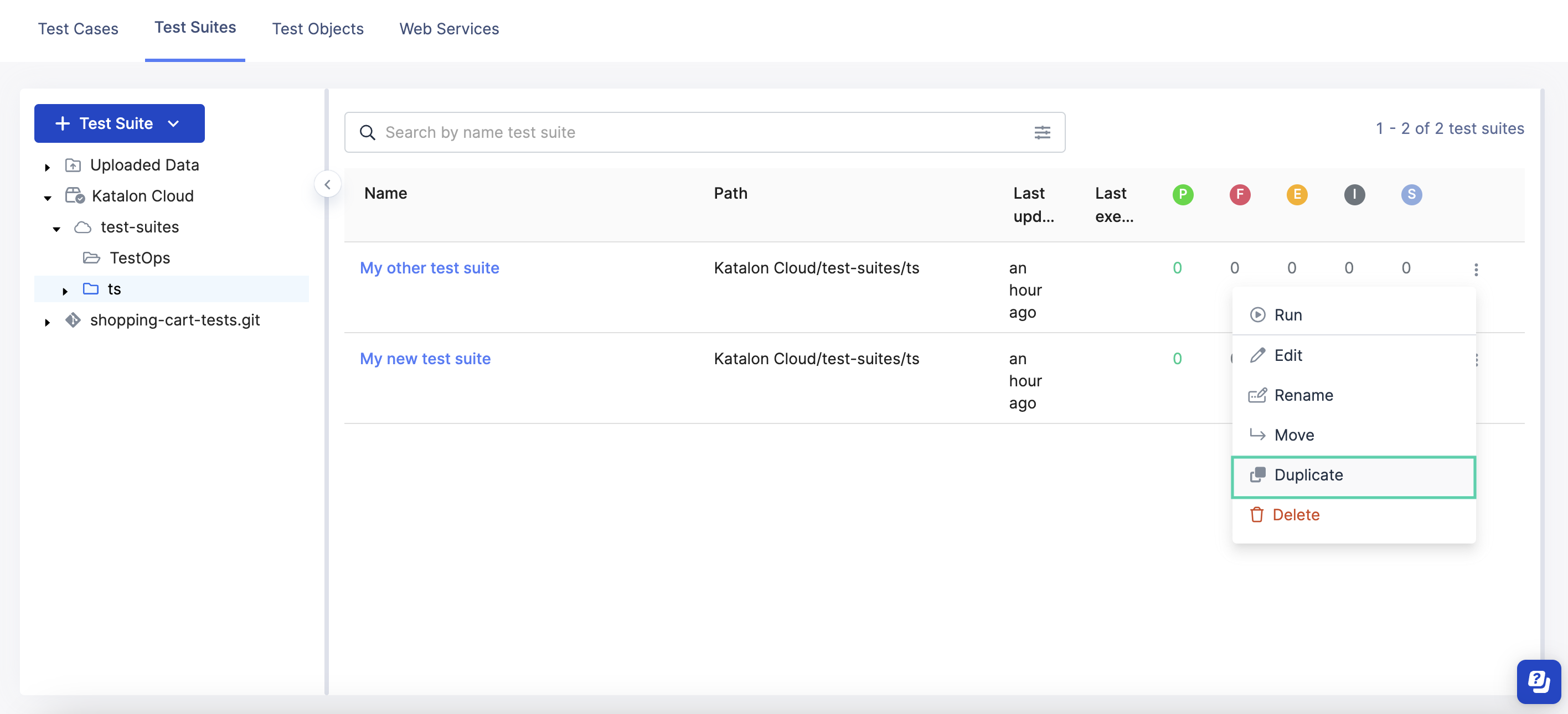Image resolution: width=1568 pixels, height=714 pixels.
Task: Click the Rename icon in context menu
Action: 1257,394
